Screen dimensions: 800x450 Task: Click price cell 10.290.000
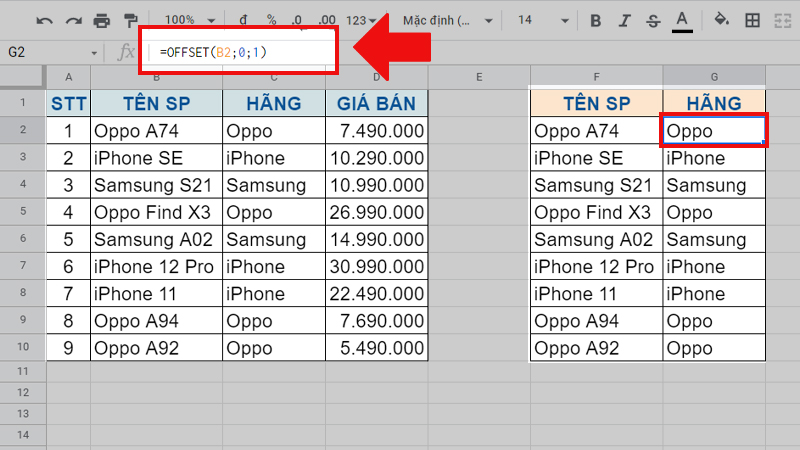377,158
